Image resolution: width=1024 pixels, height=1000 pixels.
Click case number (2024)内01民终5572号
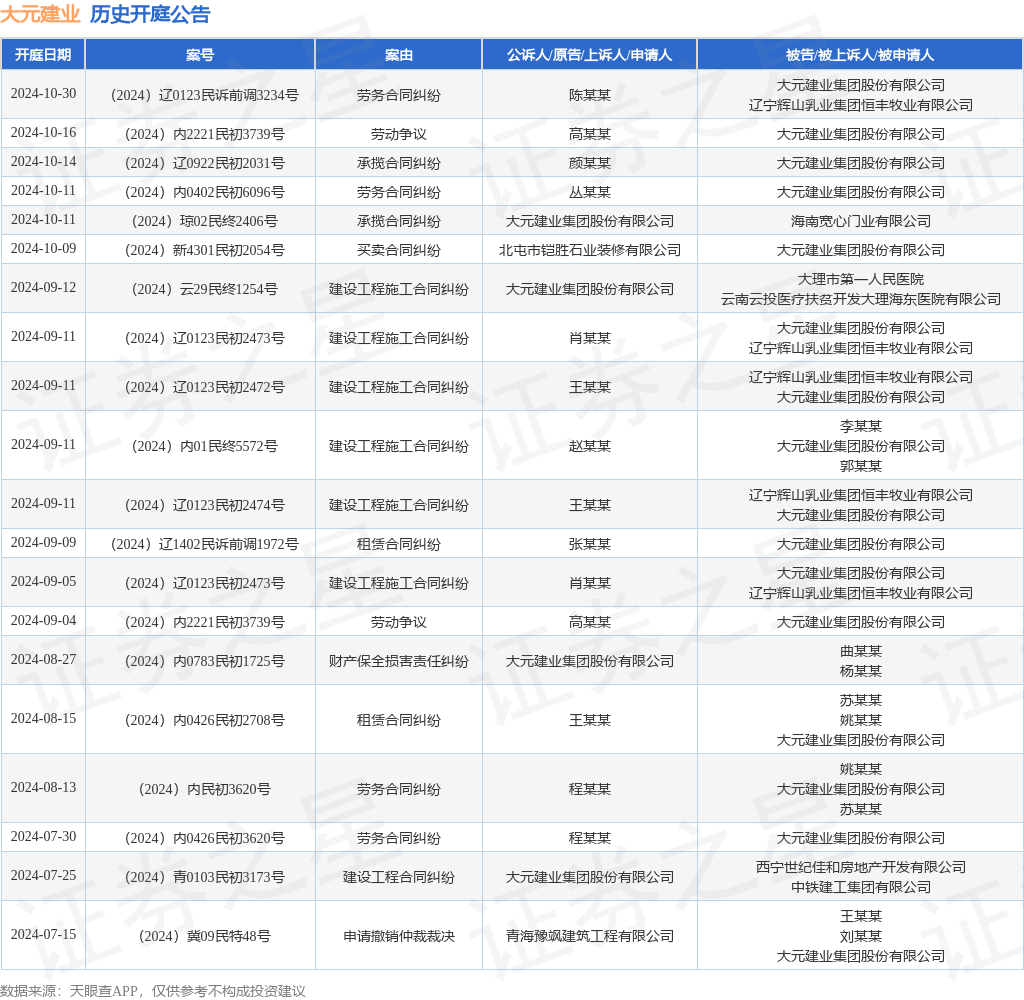click(x=204, y=447)
